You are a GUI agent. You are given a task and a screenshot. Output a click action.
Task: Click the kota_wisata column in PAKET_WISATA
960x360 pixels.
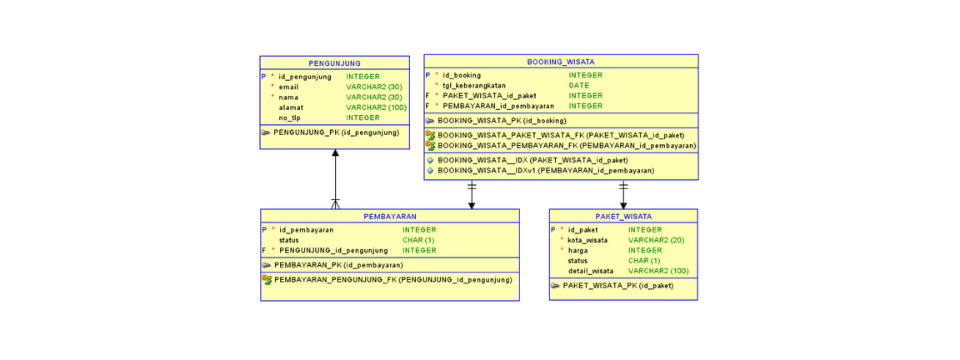(623, 240)
